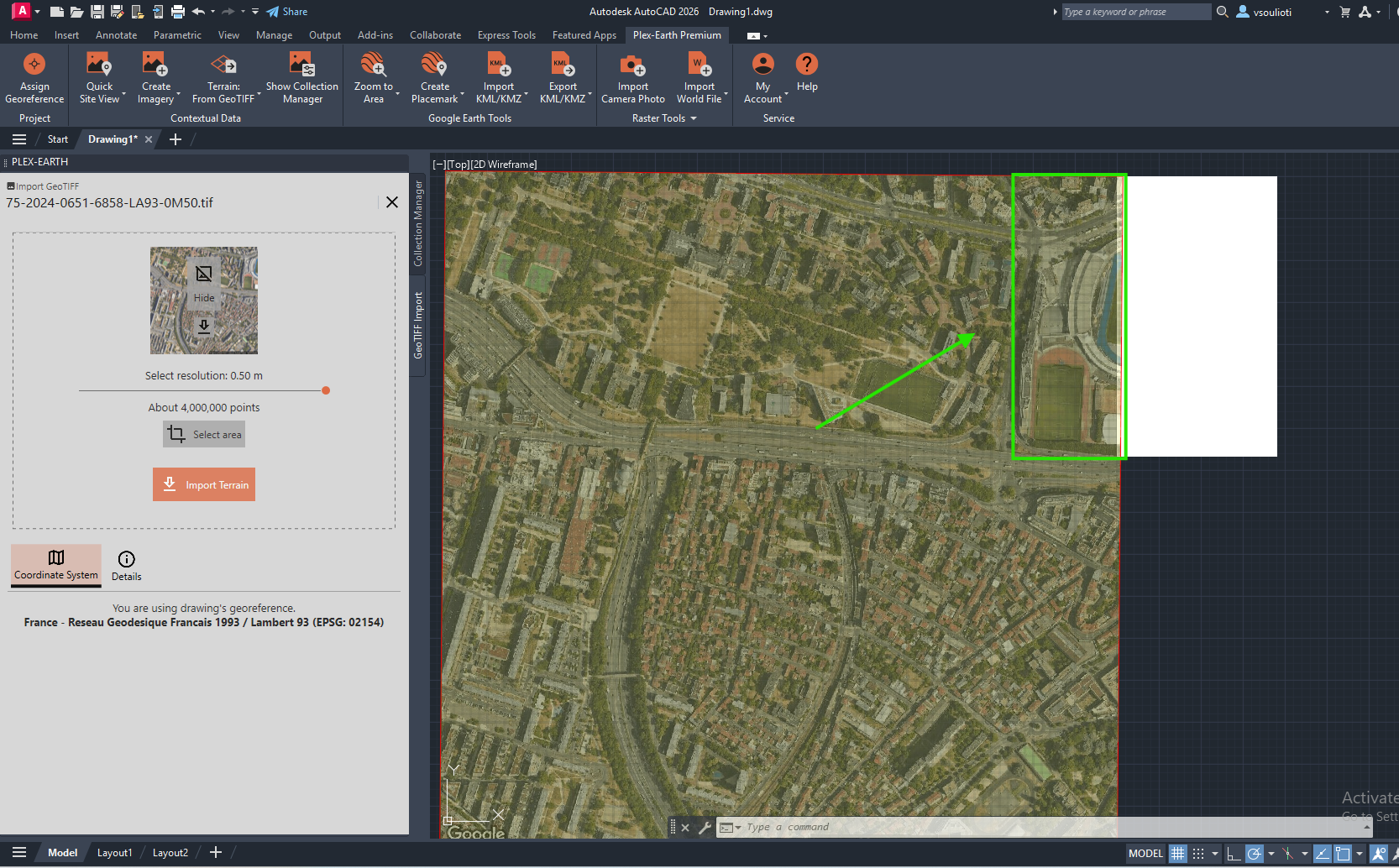
Task: Toggle snap mode dots in status bar
Action: click(1198, 854)
